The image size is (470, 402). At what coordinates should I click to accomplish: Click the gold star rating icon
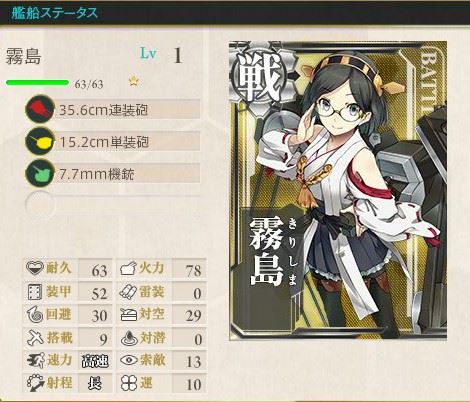pyautogui.click(x=134, y=81)
